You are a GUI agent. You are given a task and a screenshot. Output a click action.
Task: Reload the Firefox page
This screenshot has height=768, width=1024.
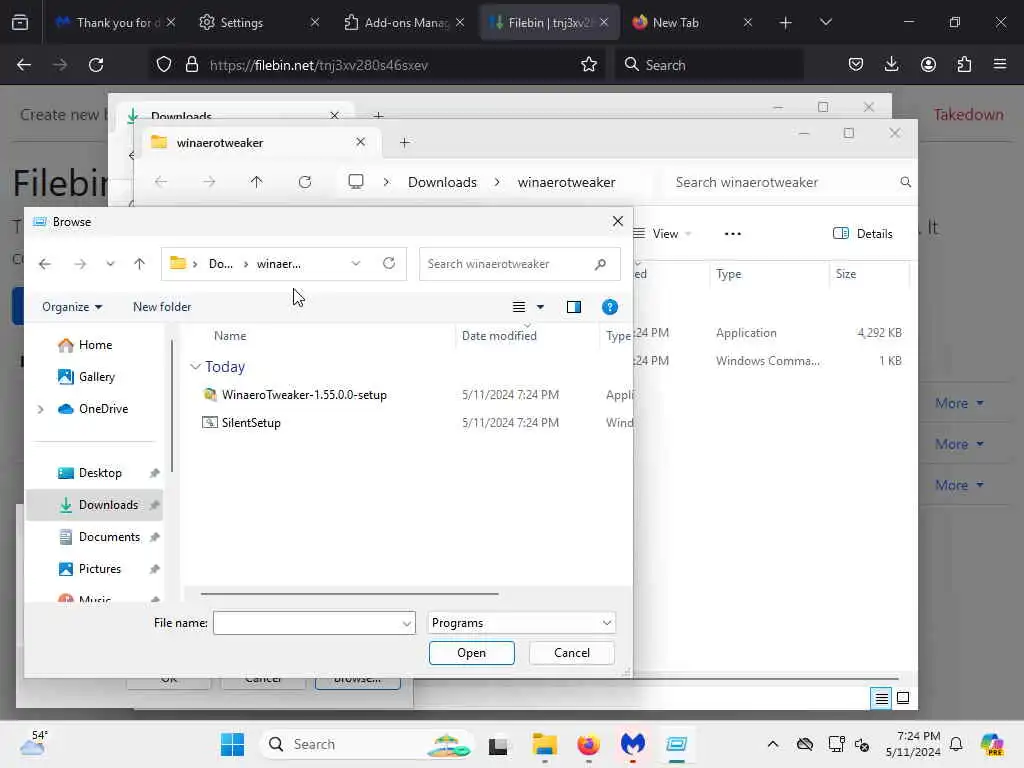tap(96, 65)
